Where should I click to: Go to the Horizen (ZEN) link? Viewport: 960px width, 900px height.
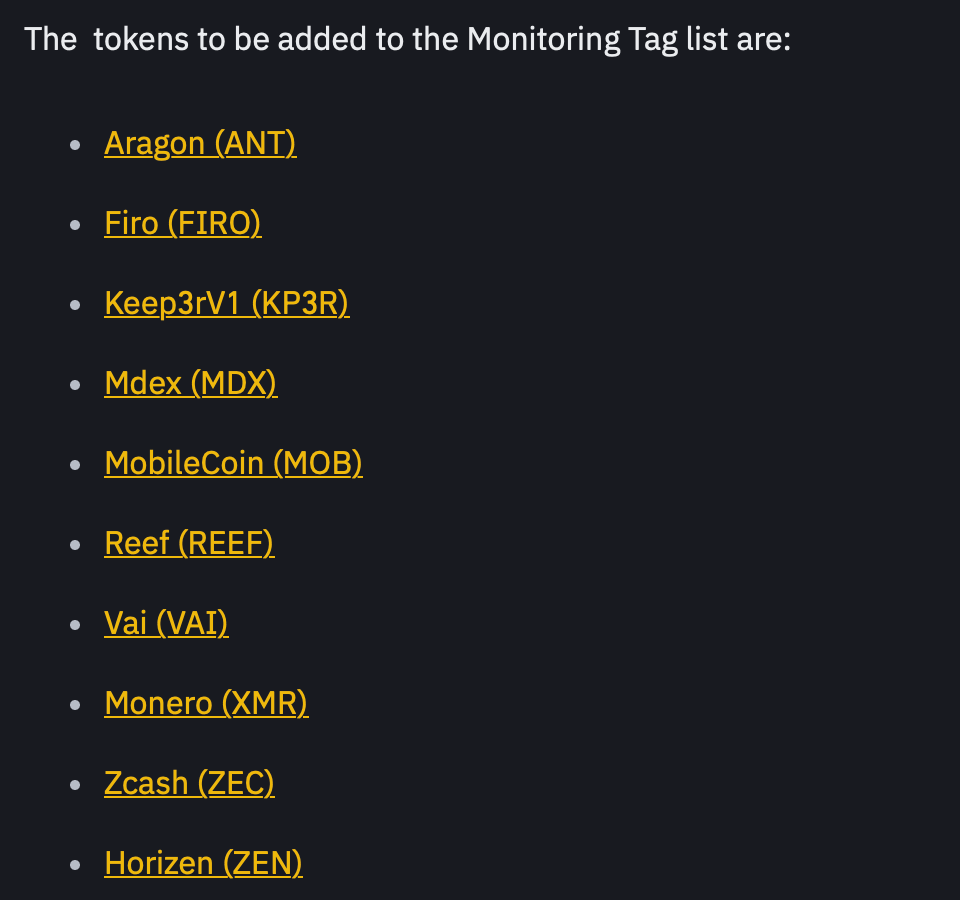[203, 864]
